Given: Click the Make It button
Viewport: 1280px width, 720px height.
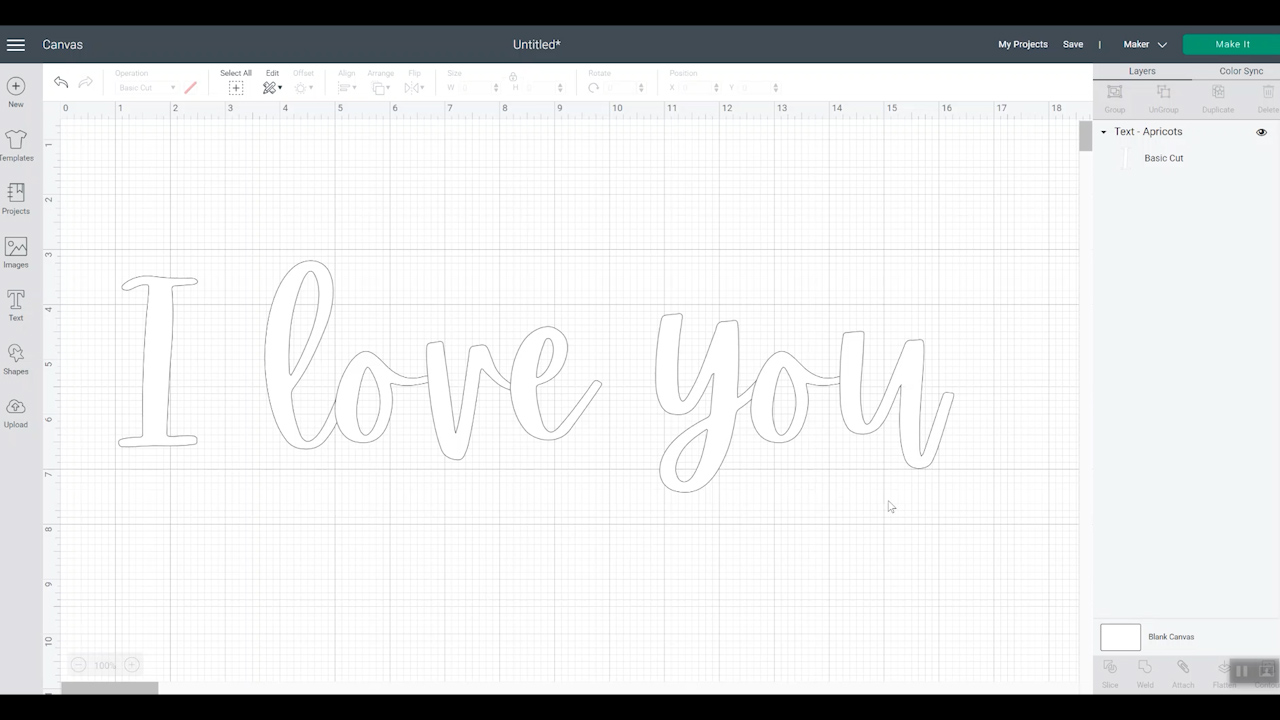Looking at the screenshot, I should pyautogui.click(x=1232, y=44).
